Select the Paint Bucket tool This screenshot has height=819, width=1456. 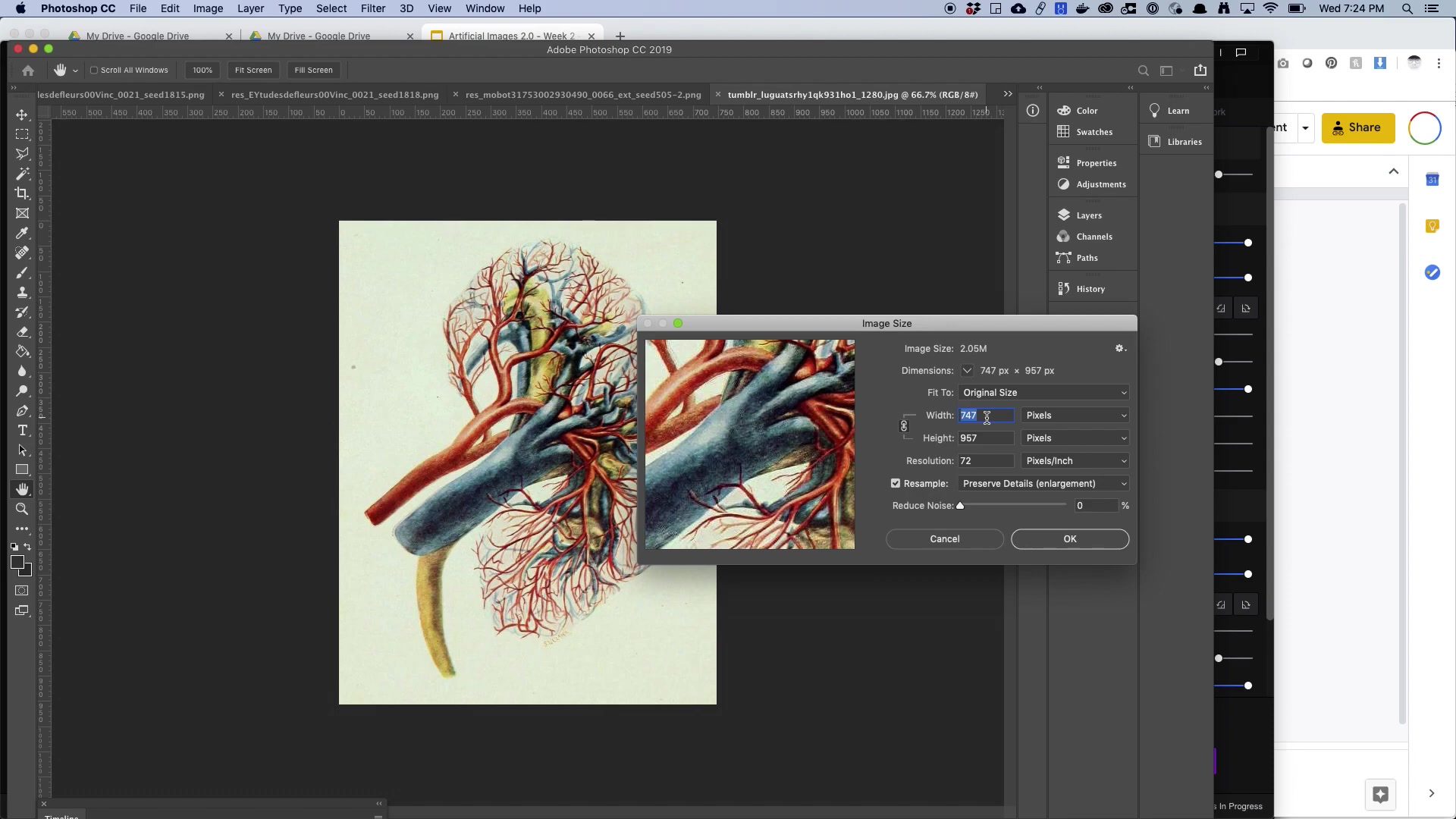22,351
